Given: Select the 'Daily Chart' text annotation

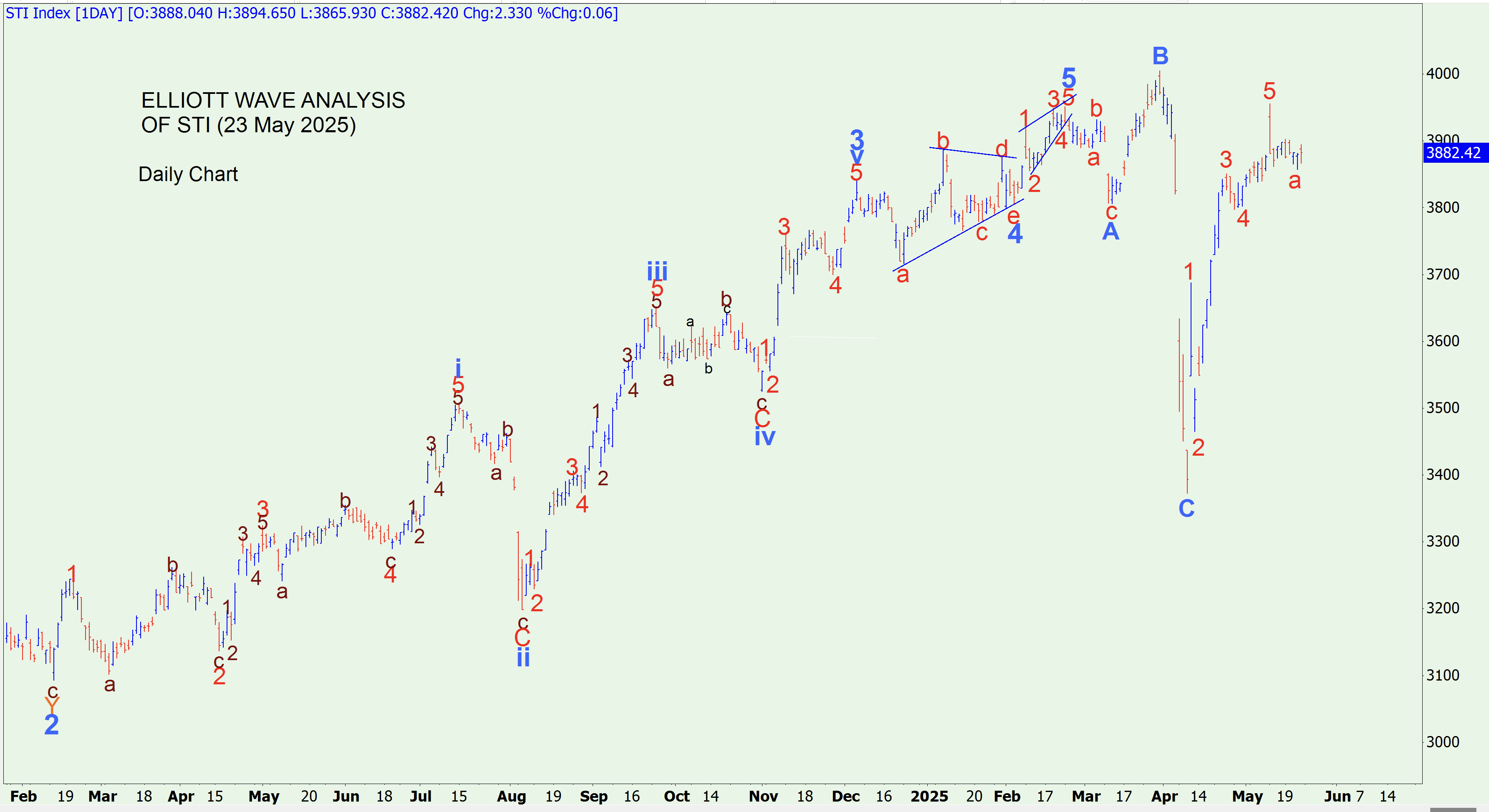Looking at the screenshot, I should click(x=188, y=174).
